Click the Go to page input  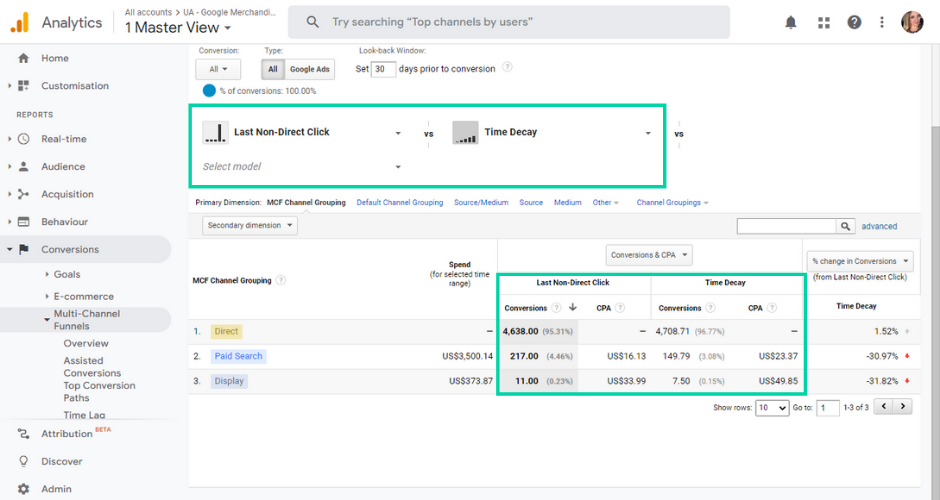(828, 408)
